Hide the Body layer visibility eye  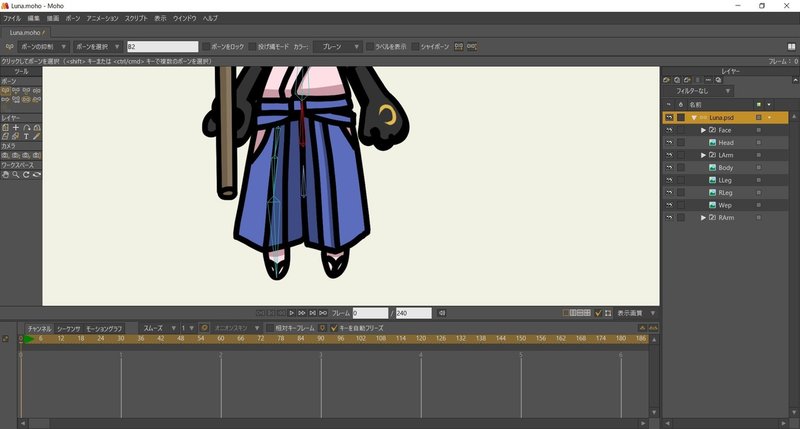coord(669,168)
